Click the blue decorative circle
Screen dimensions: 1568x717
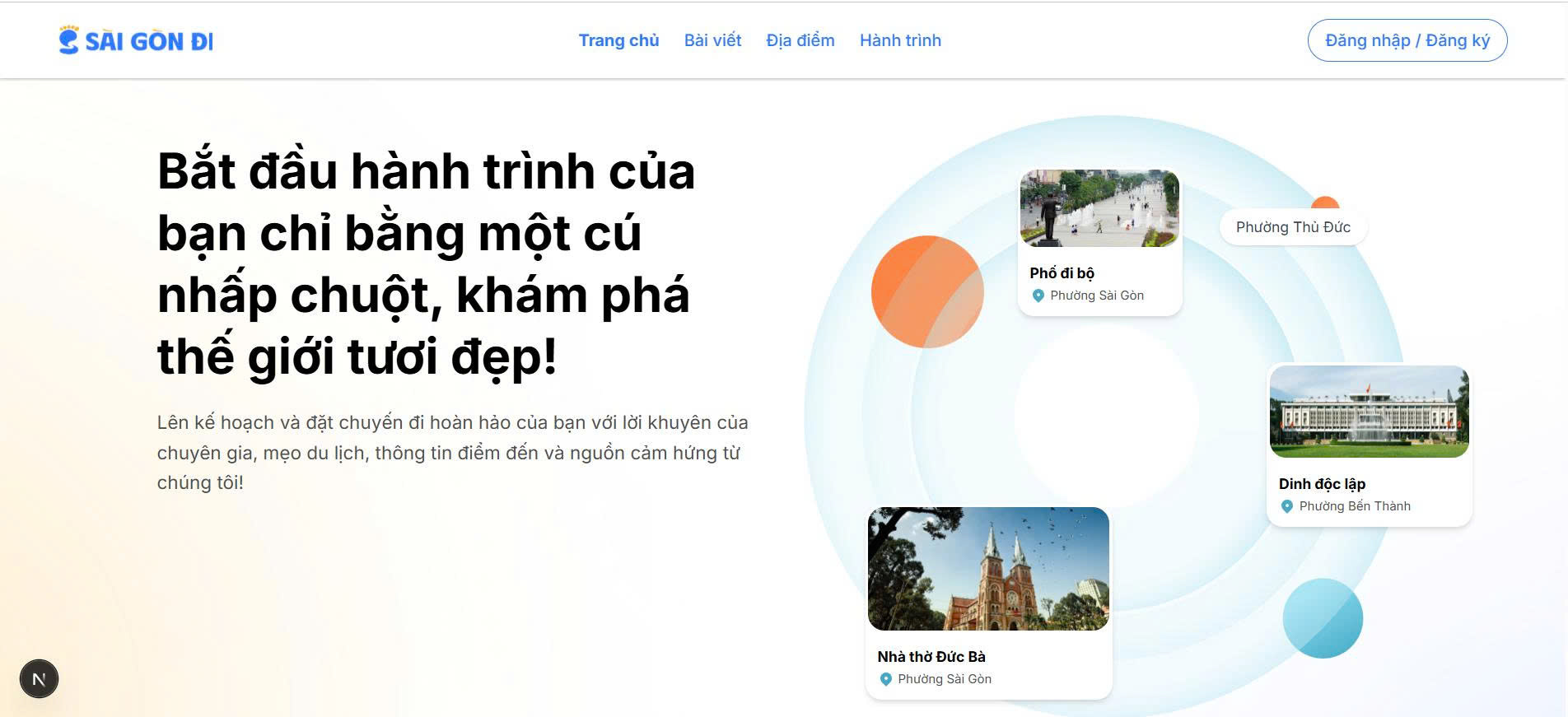click(x=1323, y=618)
